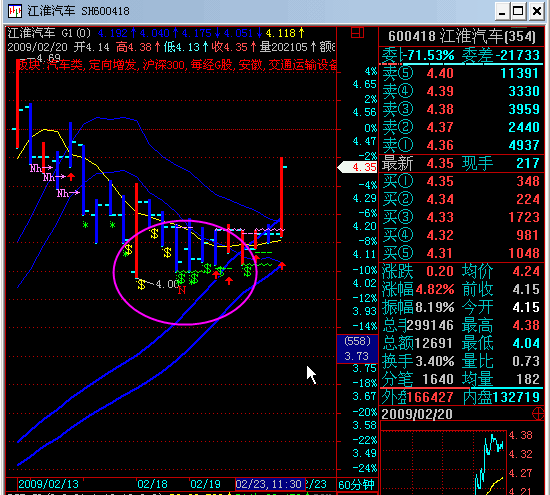
Task: Select the 卖② 4.37 ask row
Action: click(461, 127)
